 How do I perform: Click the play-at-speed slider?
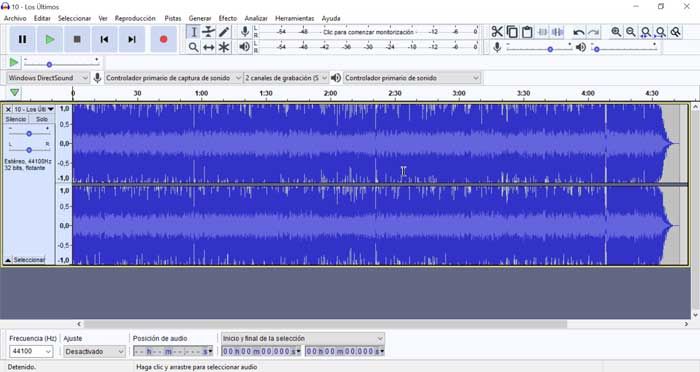[x=62, y=63]
